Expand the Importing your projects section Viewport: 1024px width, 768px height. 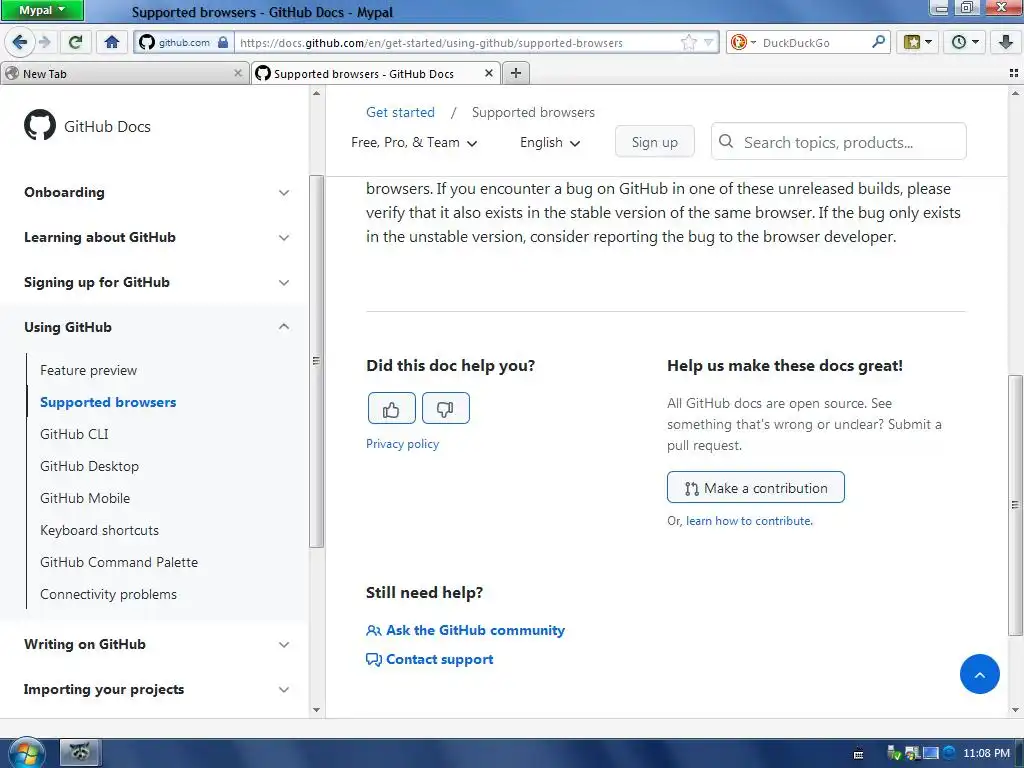(157, 689)
